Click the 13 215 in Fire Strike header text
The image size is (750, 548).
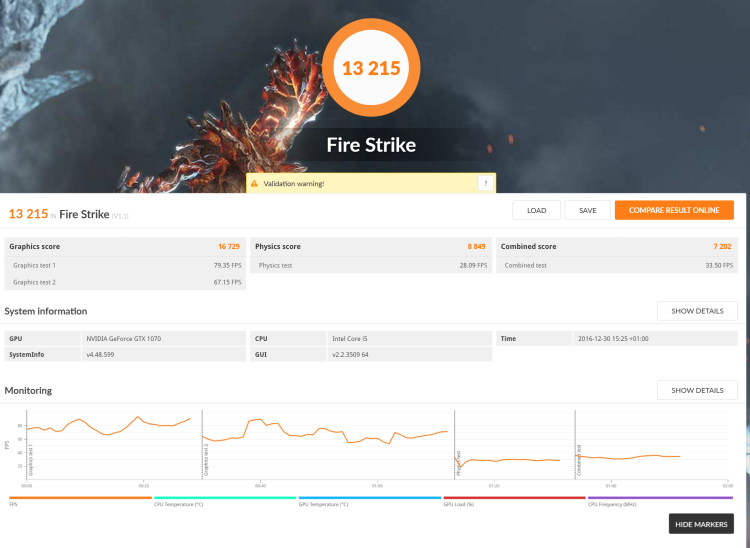[x=68, y=214]
